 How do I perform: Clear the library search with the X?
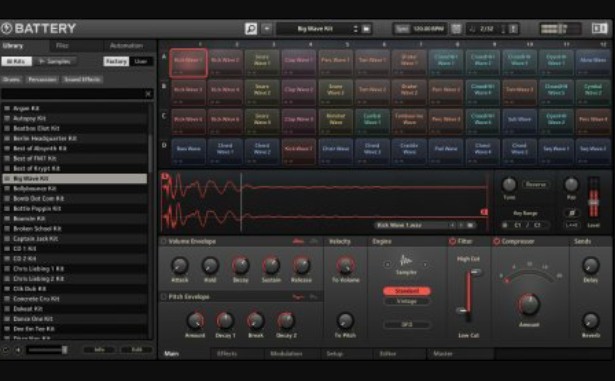pyautogui.click(x=148, y=94)
